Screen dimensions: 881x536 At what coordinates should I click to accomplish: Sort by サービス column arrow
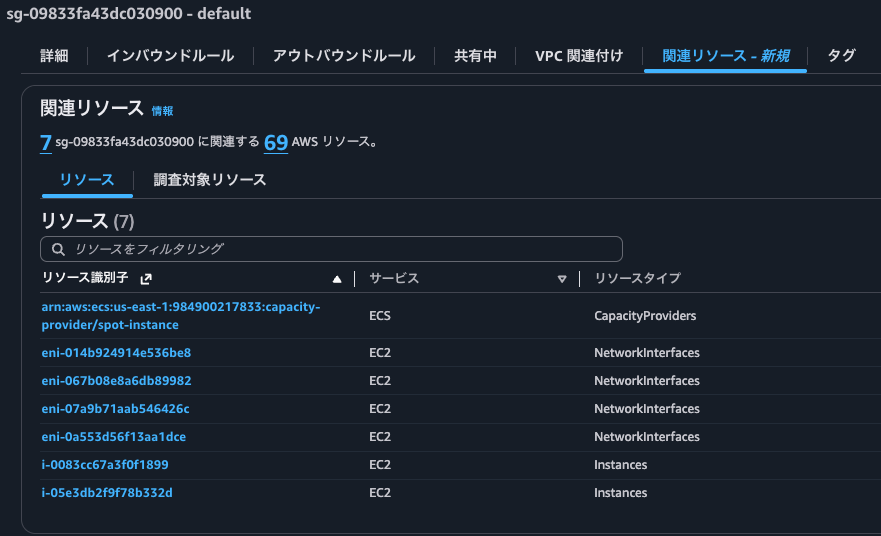(x=561, y=279)
